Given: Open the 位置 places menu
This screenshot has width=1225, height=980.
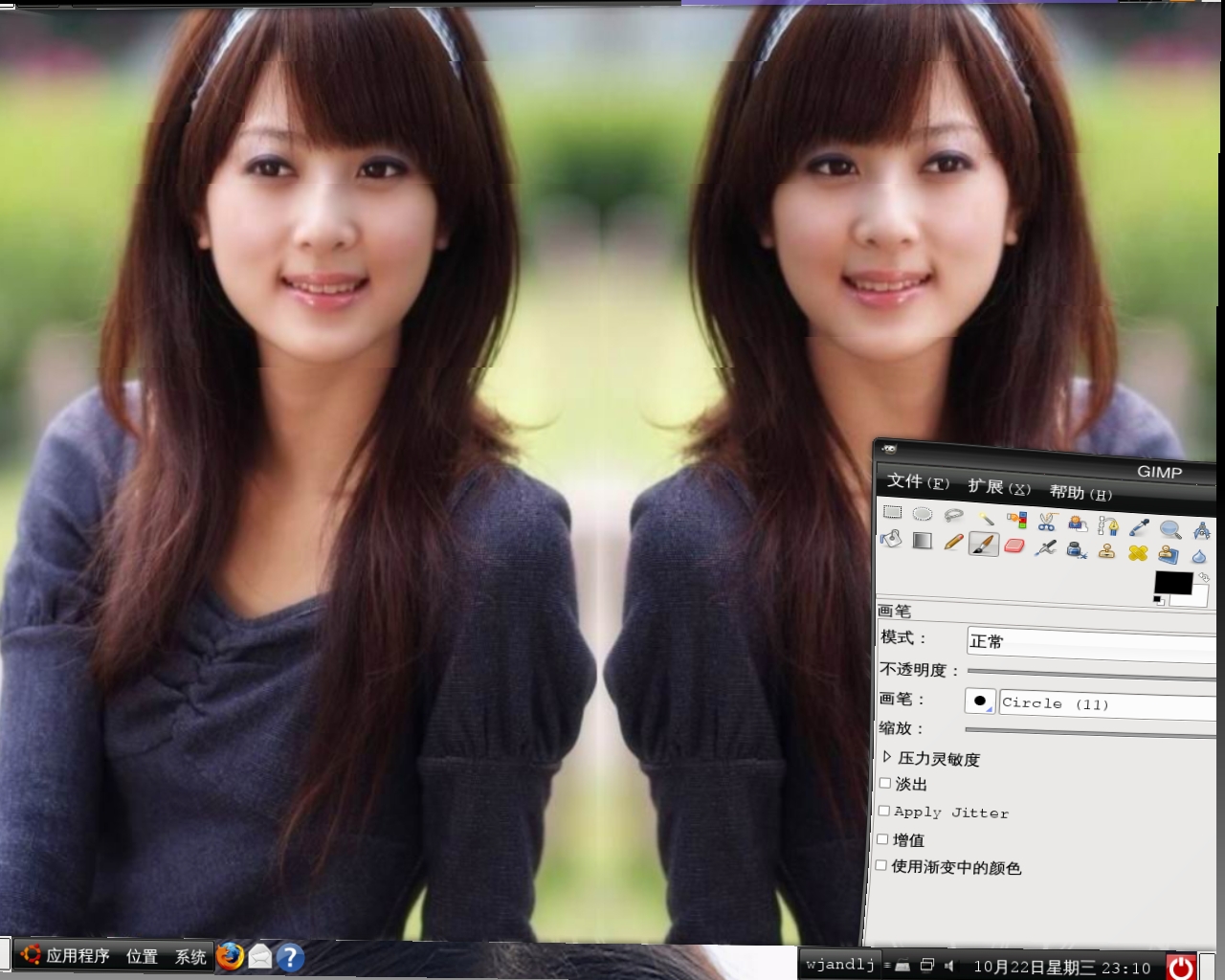Looking at the screenshot, I should click(142, 956).
